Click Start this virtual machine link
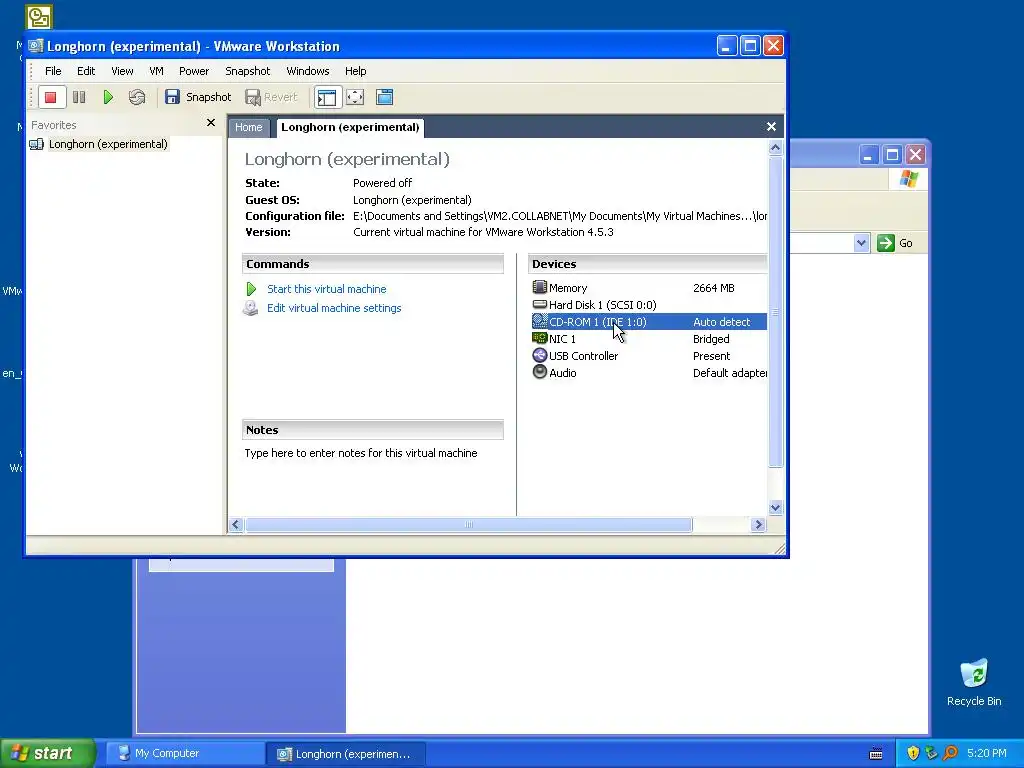This screenshot has height=768, width=1024. 327,289
